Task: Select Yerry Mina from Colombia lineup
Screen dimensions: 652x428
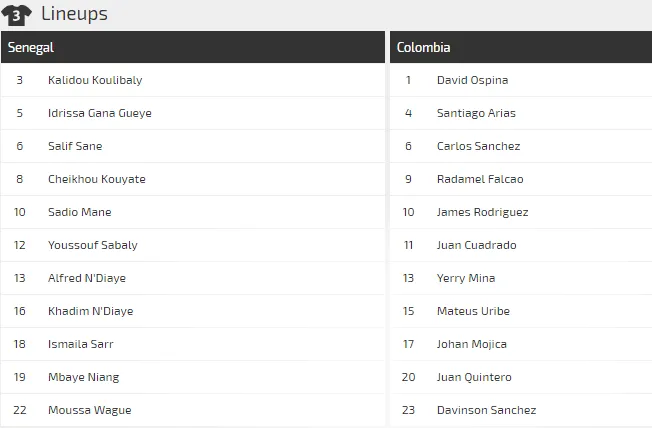Action: coord(466,278)
